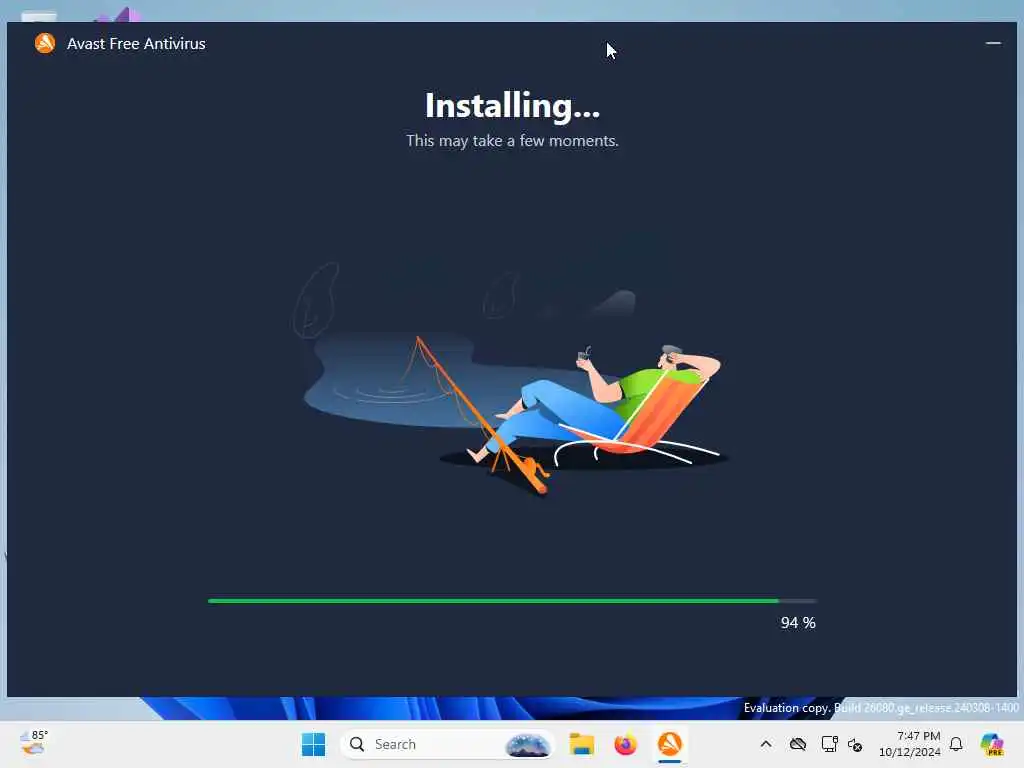Screen dimensions: 1024x768
Task: Open the clock showing 7:47 PM
Action: pos(909,744)
